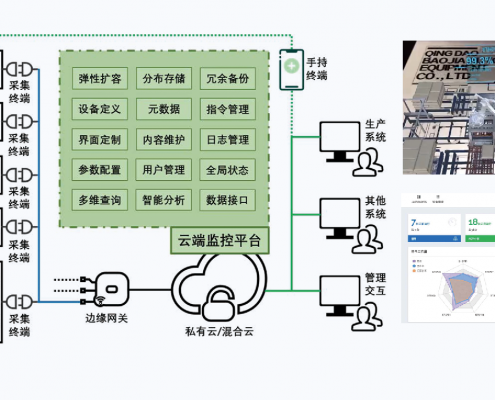Screen dimensions: 495x400
Task: Open the 用户管理 module
Action: point(164,170)
